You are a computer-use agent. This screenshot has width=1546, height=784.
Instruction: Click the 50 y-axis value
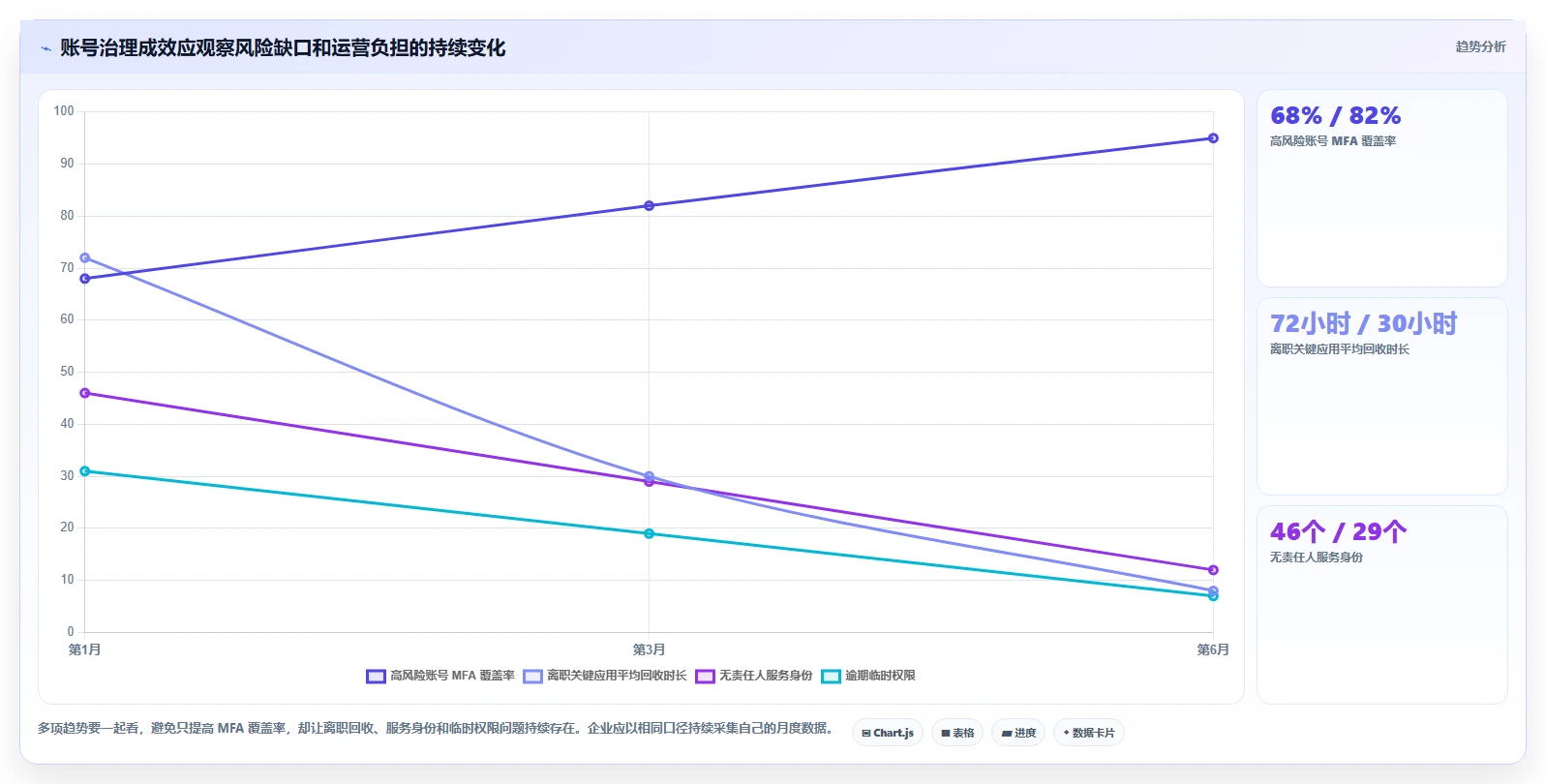pyautogui.click(x=67, y=372)
